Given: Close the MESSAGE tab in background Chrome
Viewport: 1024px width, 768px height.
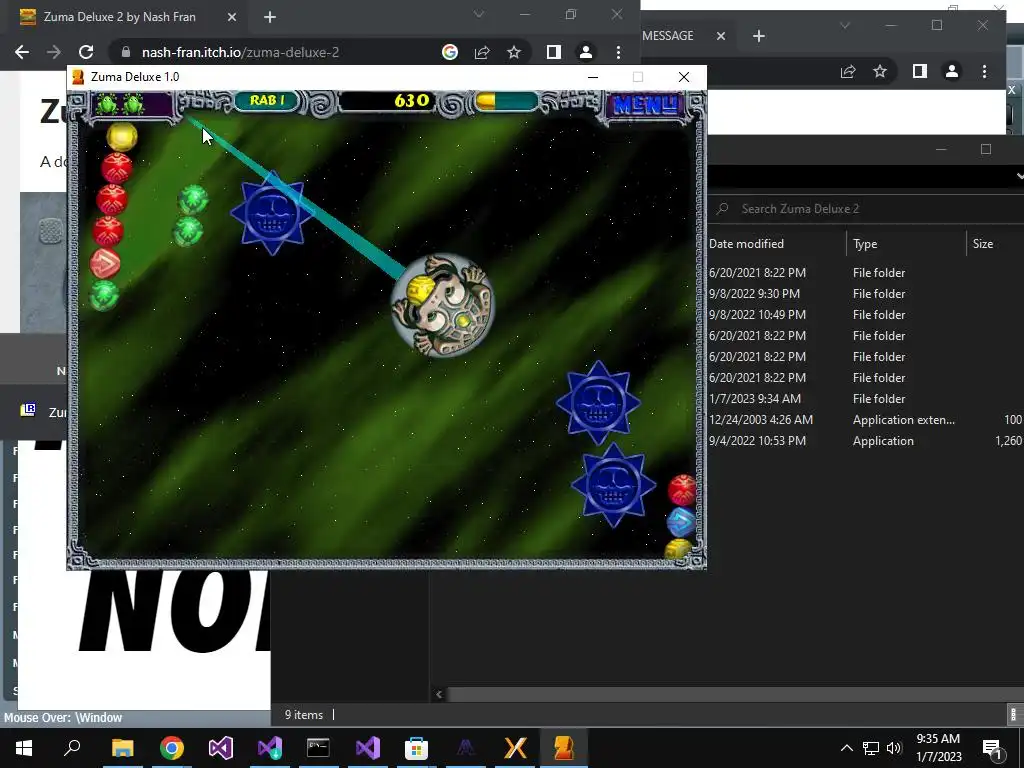Looking at the screenshot, I should (721, 36).
